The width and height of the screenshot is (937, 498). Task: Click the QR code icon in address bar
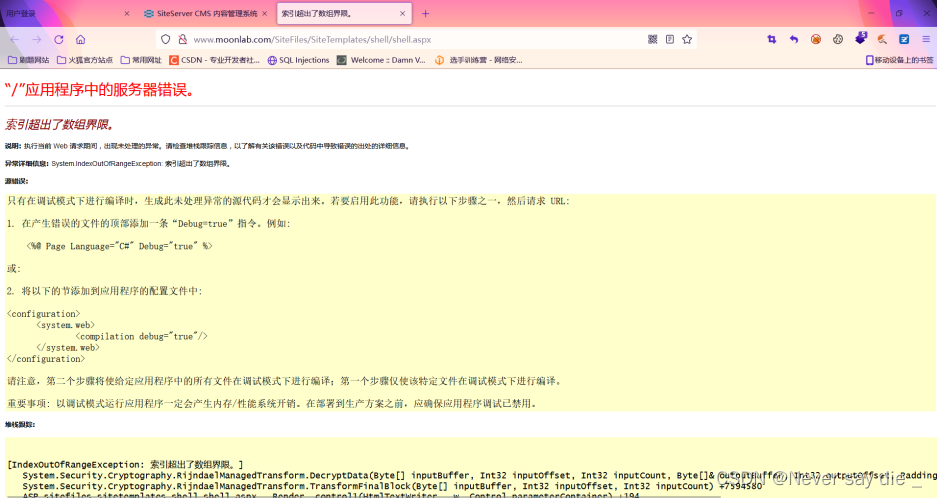coord(653,39)
